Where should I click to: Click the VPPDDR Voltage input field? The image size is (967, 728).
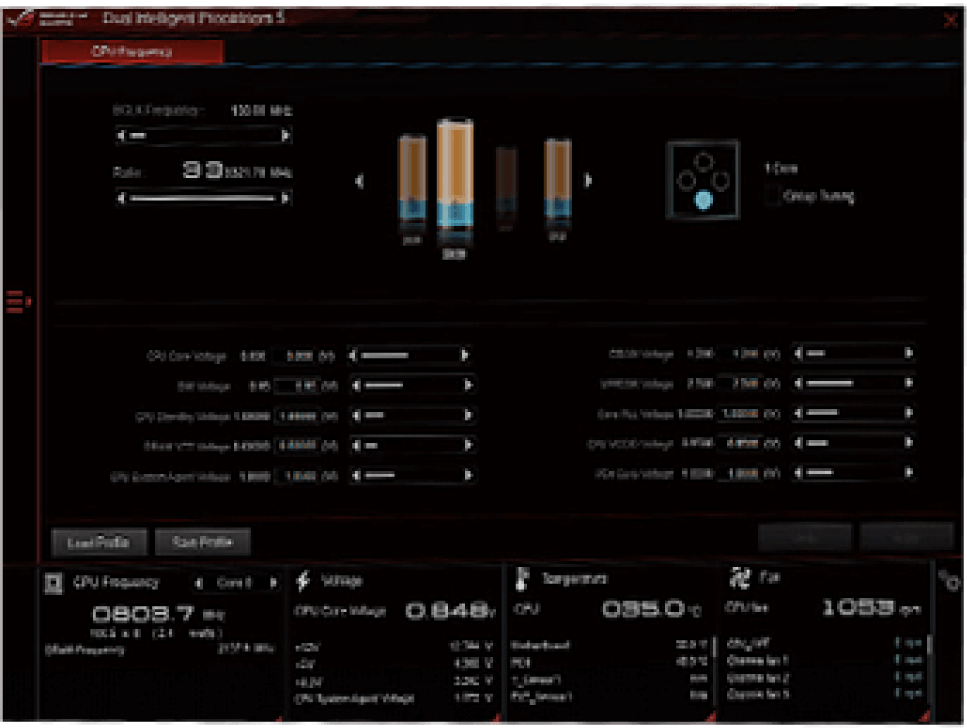pos(739,384)
